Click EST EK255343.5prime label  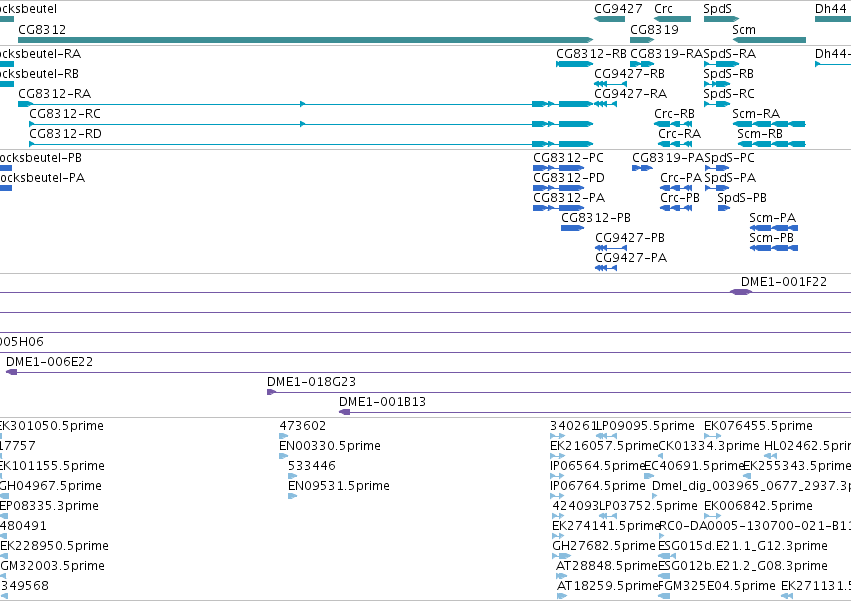pyautogui.click(x=797, y=466)
